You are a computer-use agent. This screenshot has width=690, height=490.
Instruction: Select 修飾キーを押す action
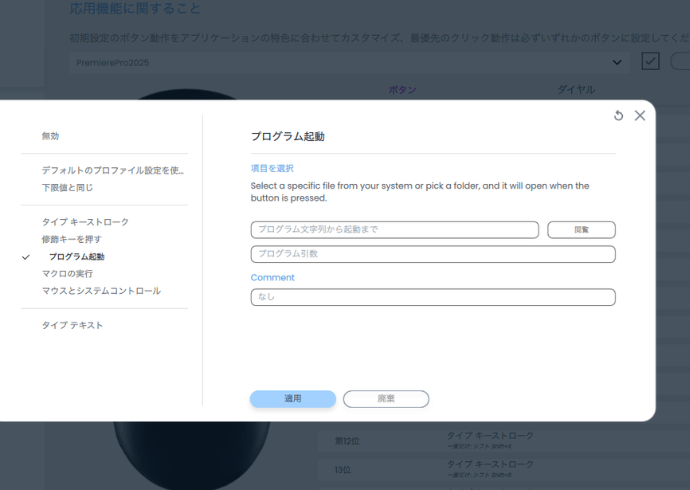point(71,240)
